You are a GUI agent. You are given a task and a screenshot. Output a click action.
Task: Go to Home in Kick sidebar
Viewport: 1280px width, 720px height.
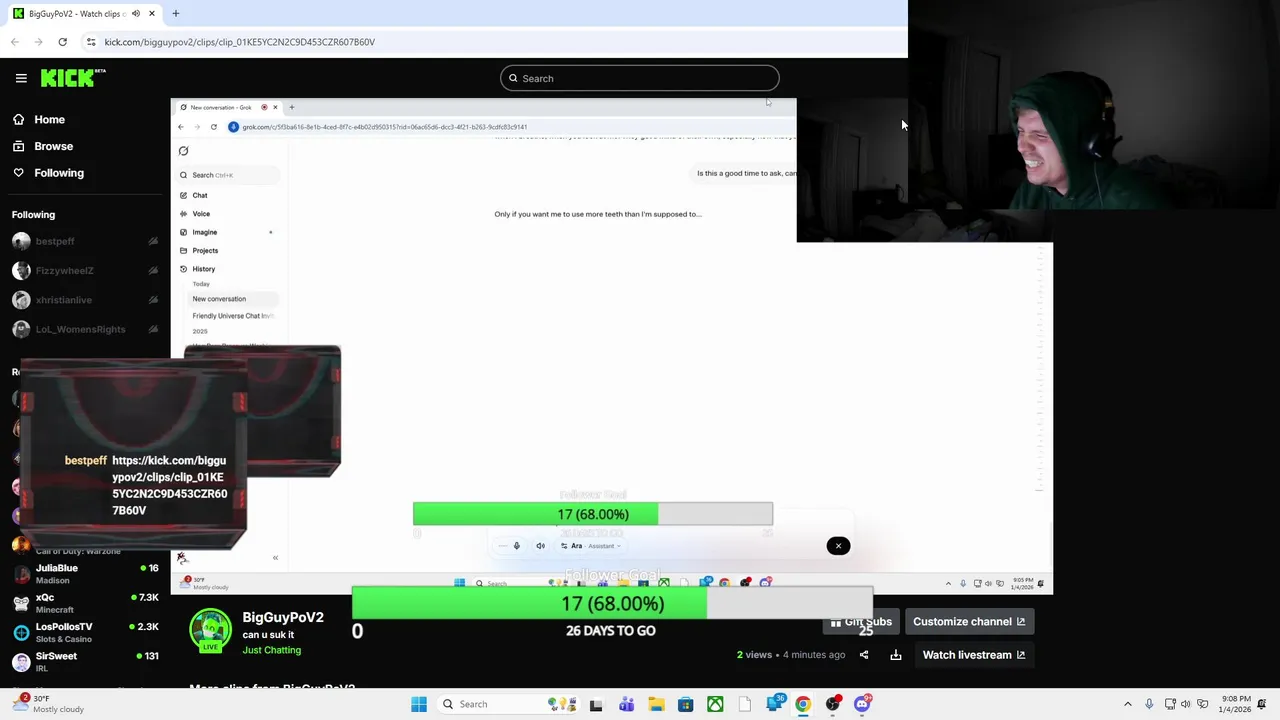point(49,120)
